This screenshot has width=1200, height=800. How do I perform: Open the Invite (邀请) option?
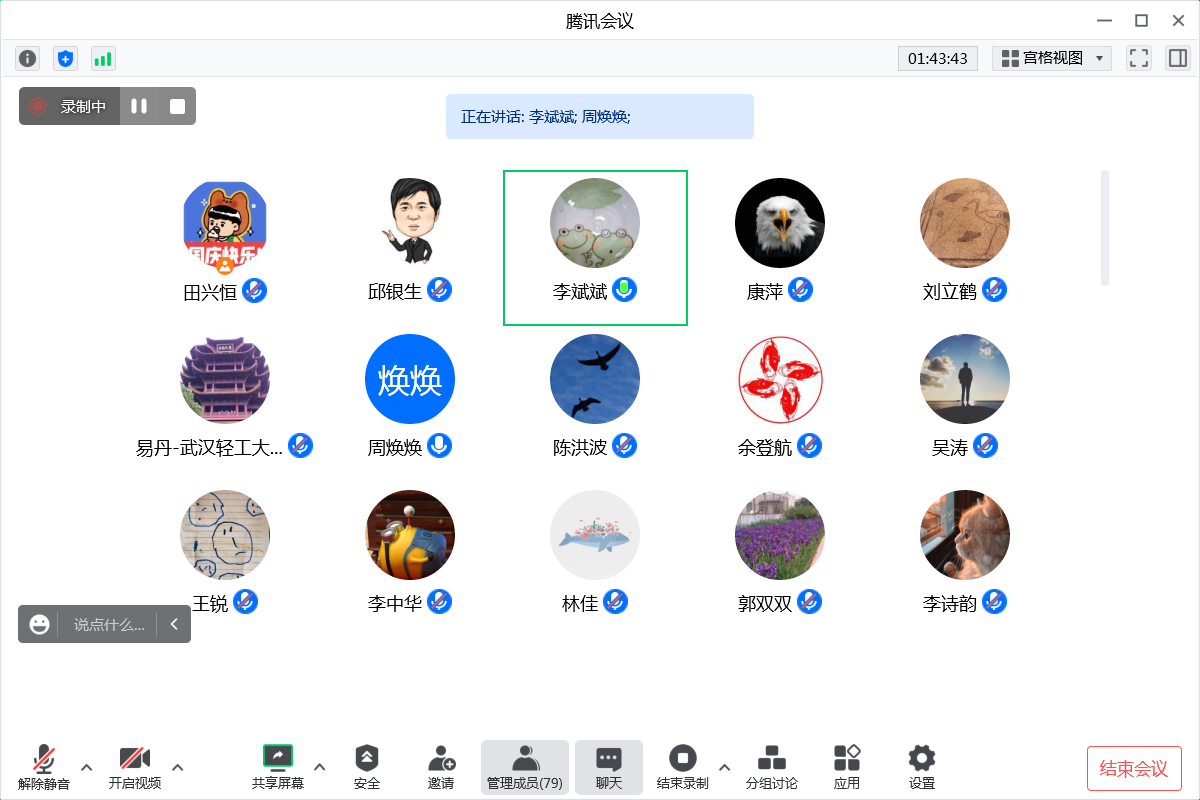pos(441,767)
